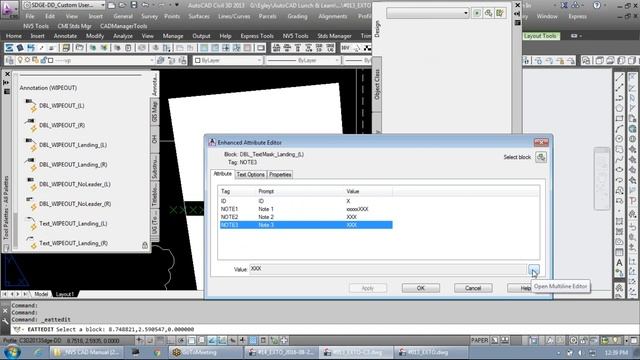This screenshot has height=360, width=640.
Task: Open the Annotate ribbon tab
Action: [x=65, y=36]
